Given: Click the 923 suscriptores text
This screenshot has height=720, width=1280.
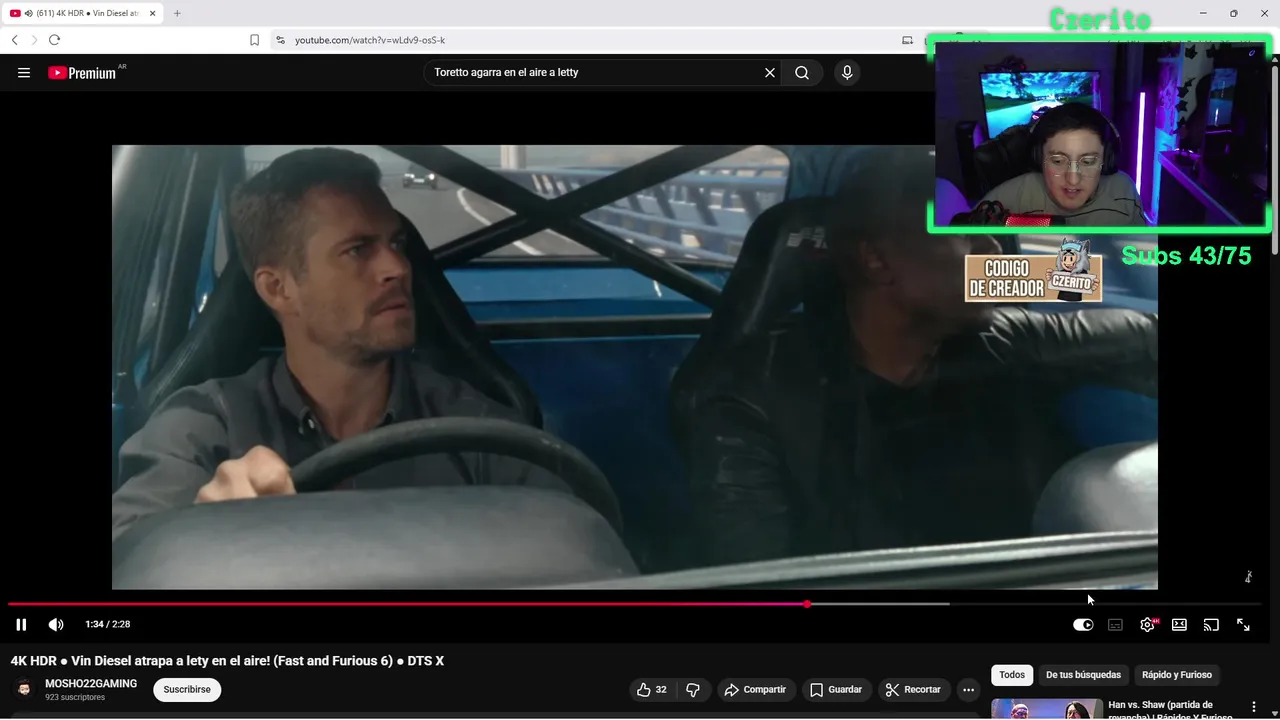Looking at the screenshot, I should point(75,698).
